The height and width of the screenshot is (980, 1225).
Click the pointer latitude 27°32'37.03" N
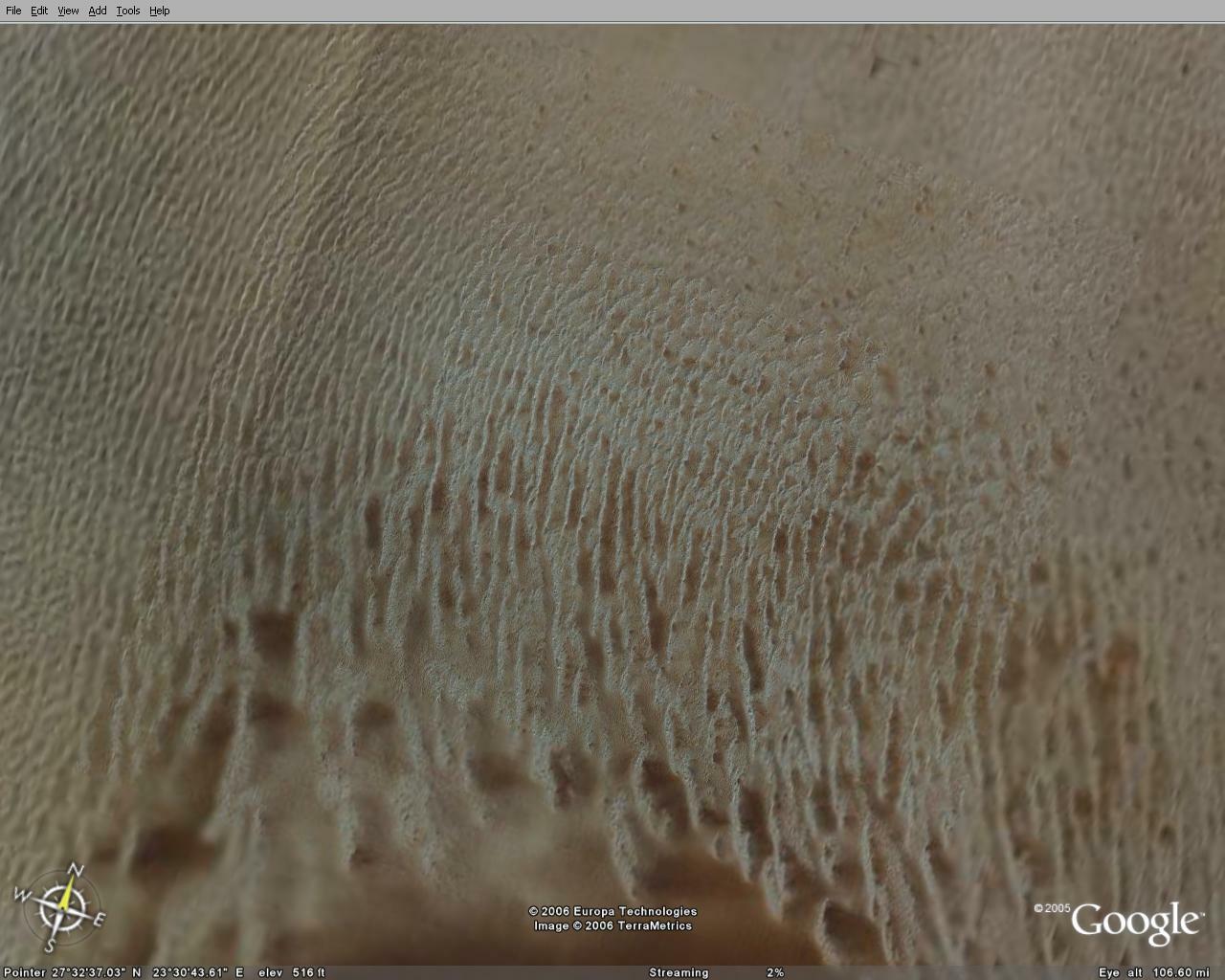click(97, 972)
